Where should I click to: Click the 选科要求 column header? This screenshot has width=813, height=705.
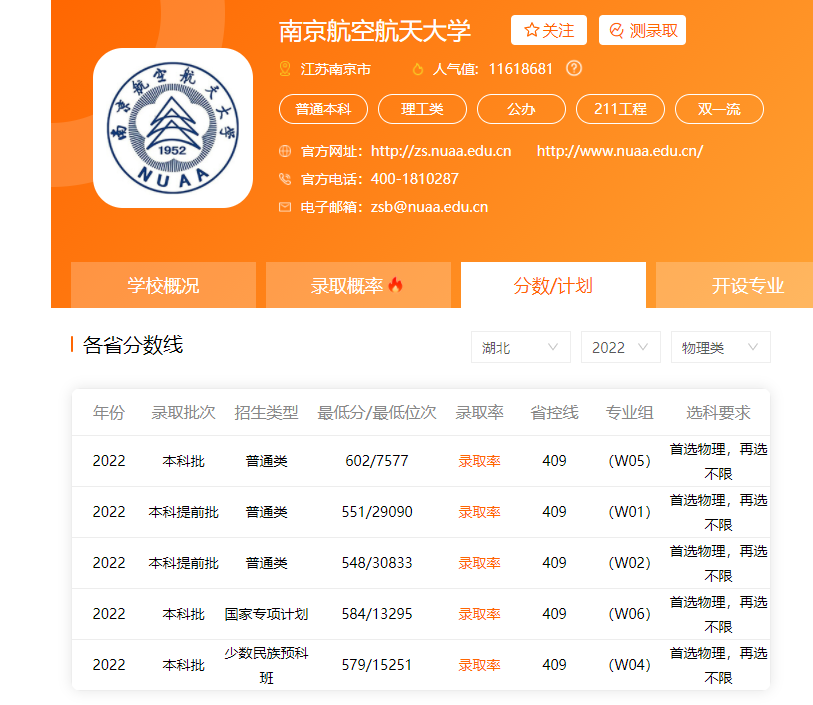718,413
